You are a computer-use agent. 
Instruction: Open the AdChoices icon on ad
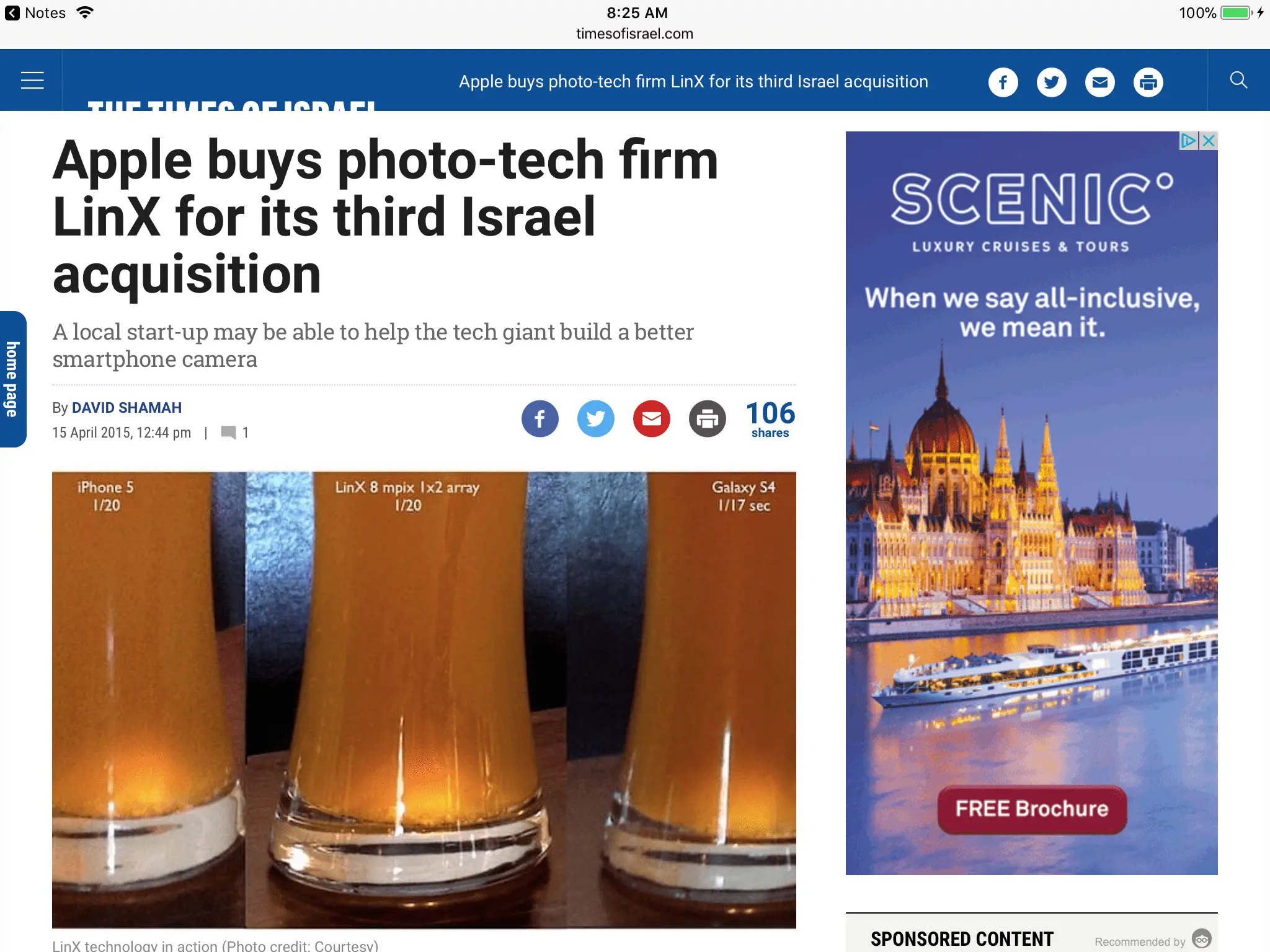(1189, 141)
